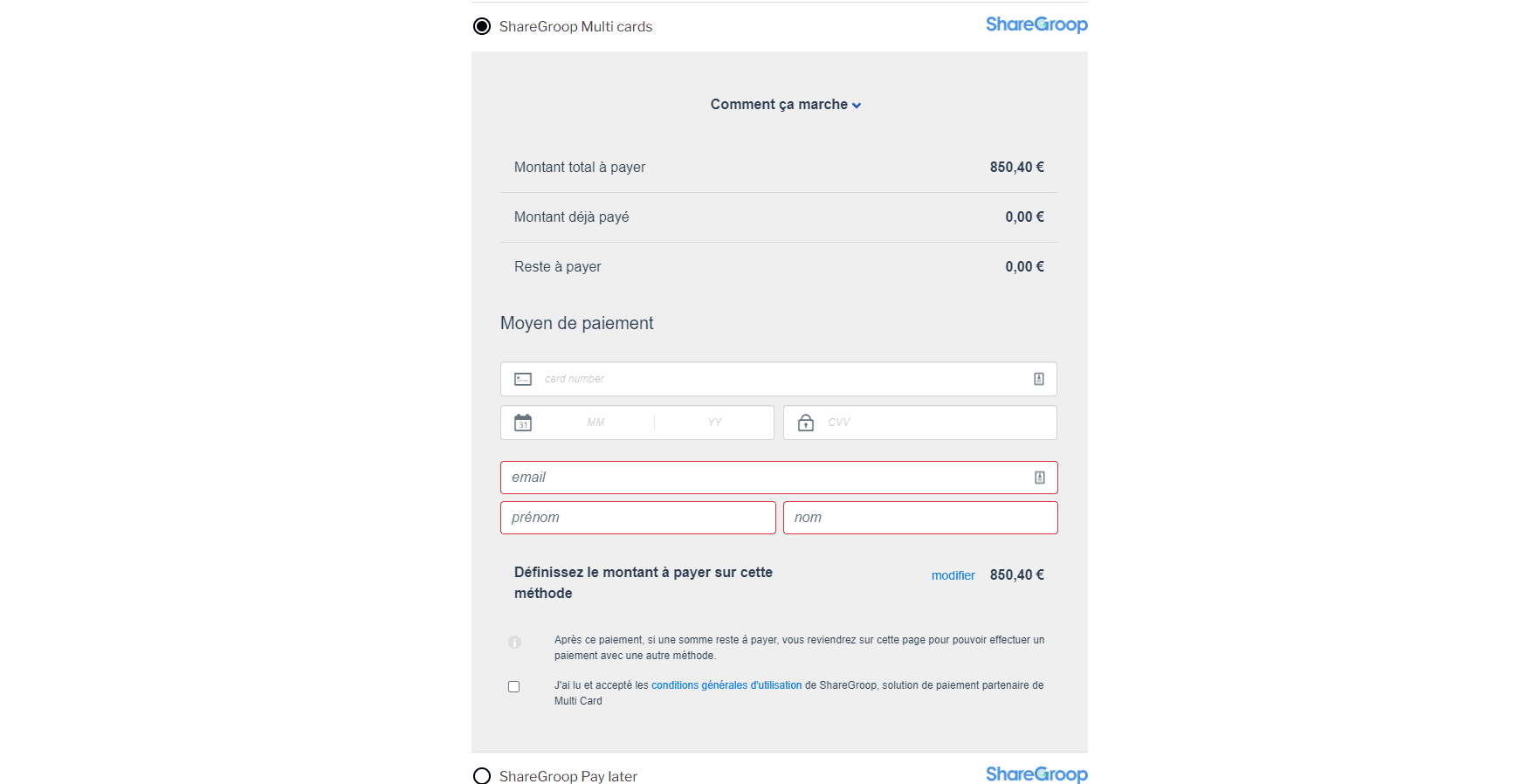Viewport: 1521px width, 784px height.
Task: Click the autofill icon in card number field
Action: pyautogui.click(x=1039, y=379)
